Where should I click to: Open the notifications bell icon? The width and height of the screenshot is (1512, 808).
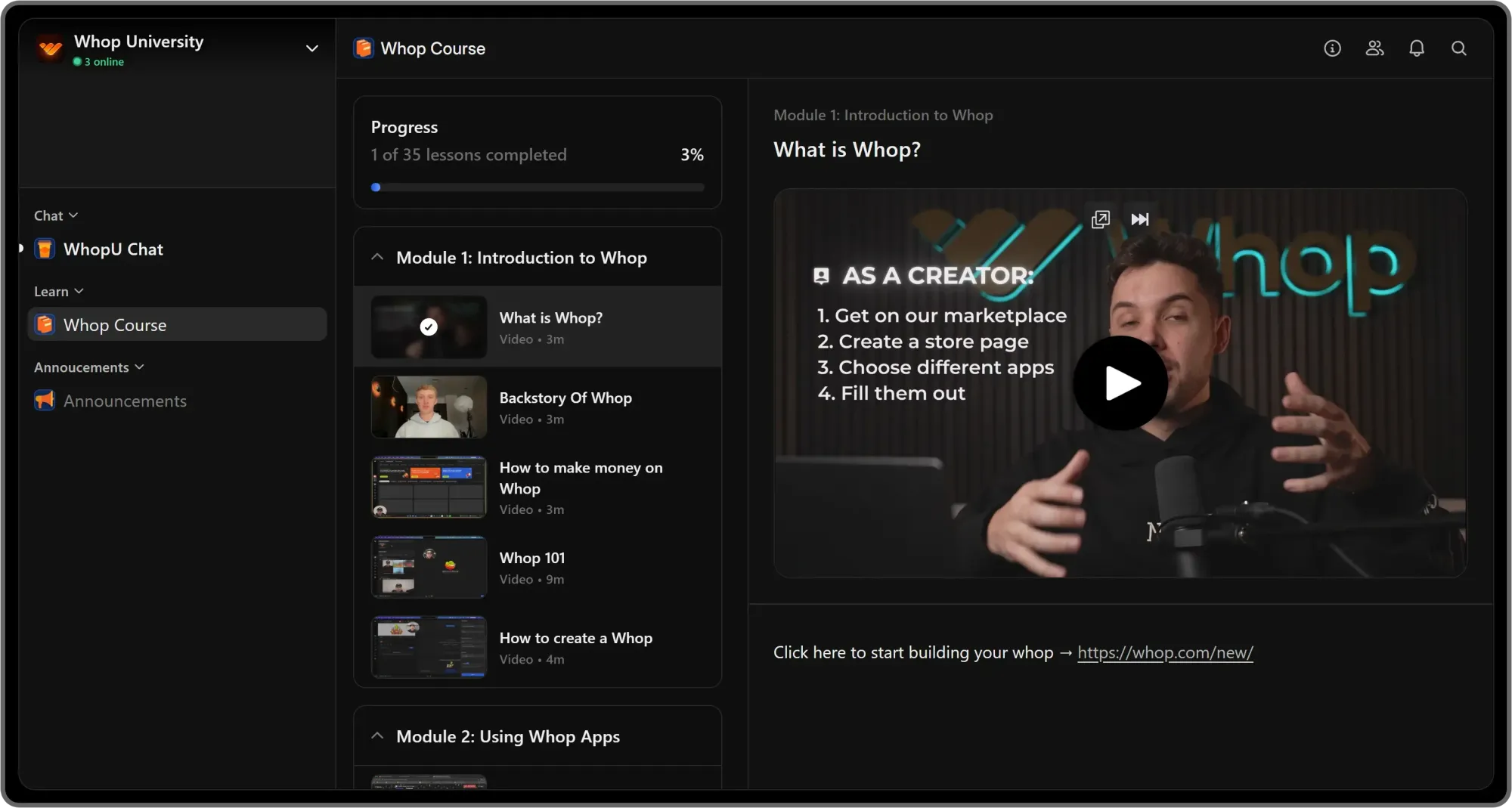tap(1417, 48)
